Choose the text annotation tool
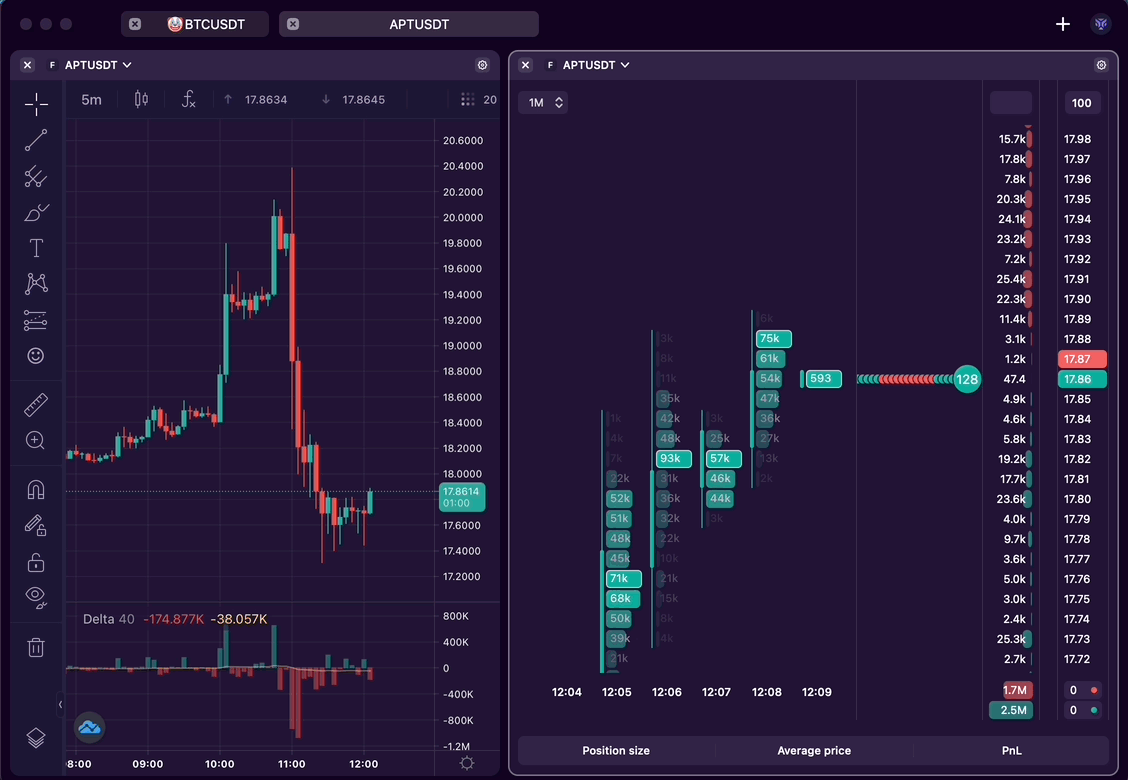The image size is (1128, 780). pyautogui.click(x=36, y=248)
